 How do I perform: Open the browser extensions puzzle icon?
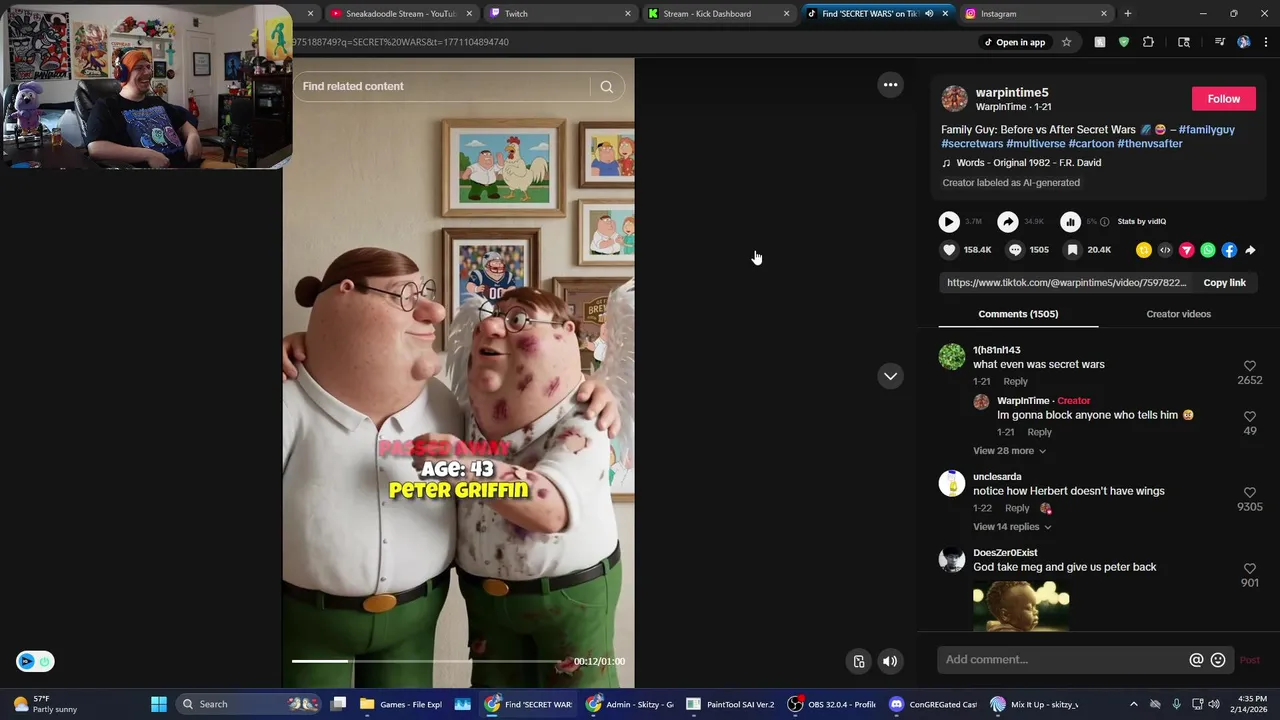tap(1148, 42)
